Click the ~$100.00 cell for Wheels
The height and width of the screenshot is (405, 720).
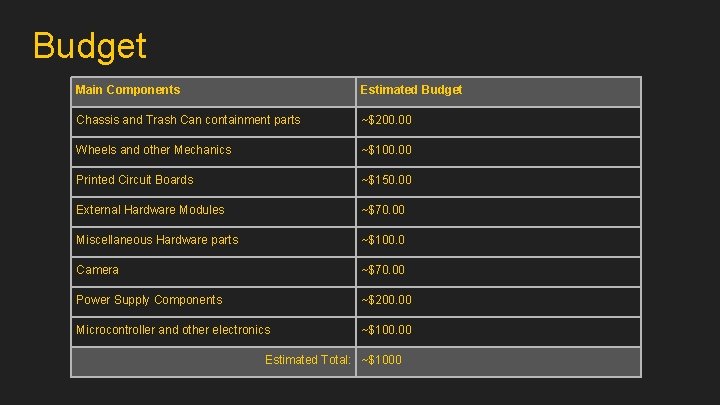pyautogui.click(x=386, y=150)
